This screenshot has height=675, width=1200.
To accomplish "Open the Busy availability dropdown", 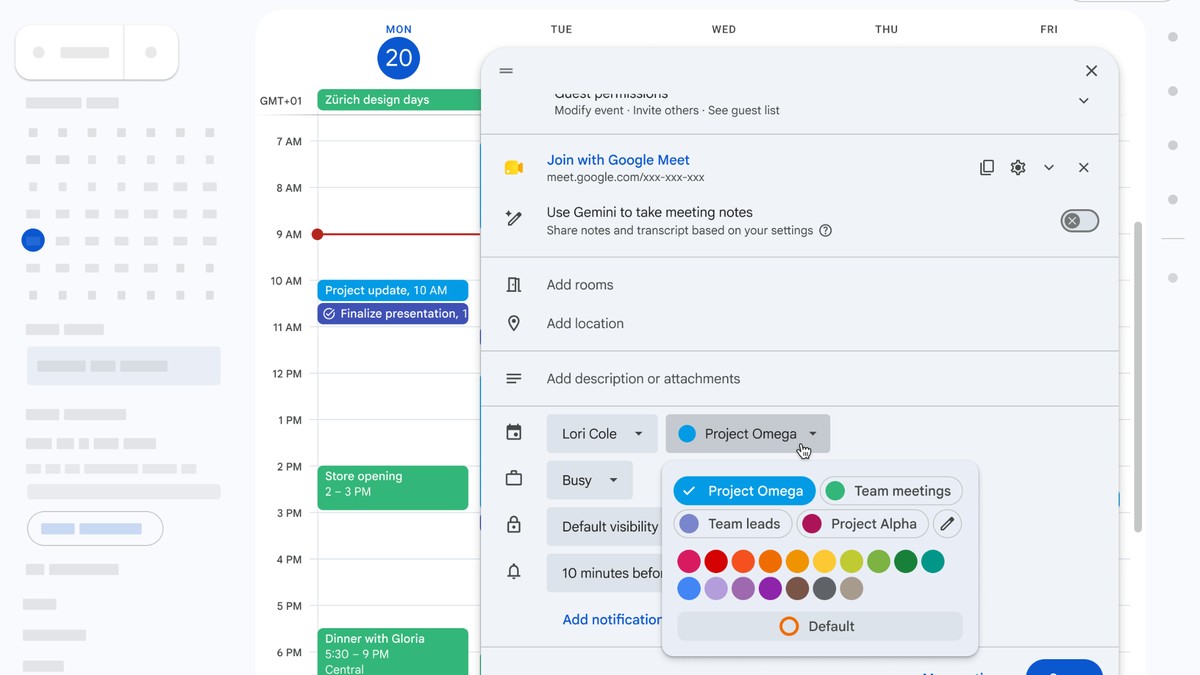I will pyautogui.click(x=589, y=480).
